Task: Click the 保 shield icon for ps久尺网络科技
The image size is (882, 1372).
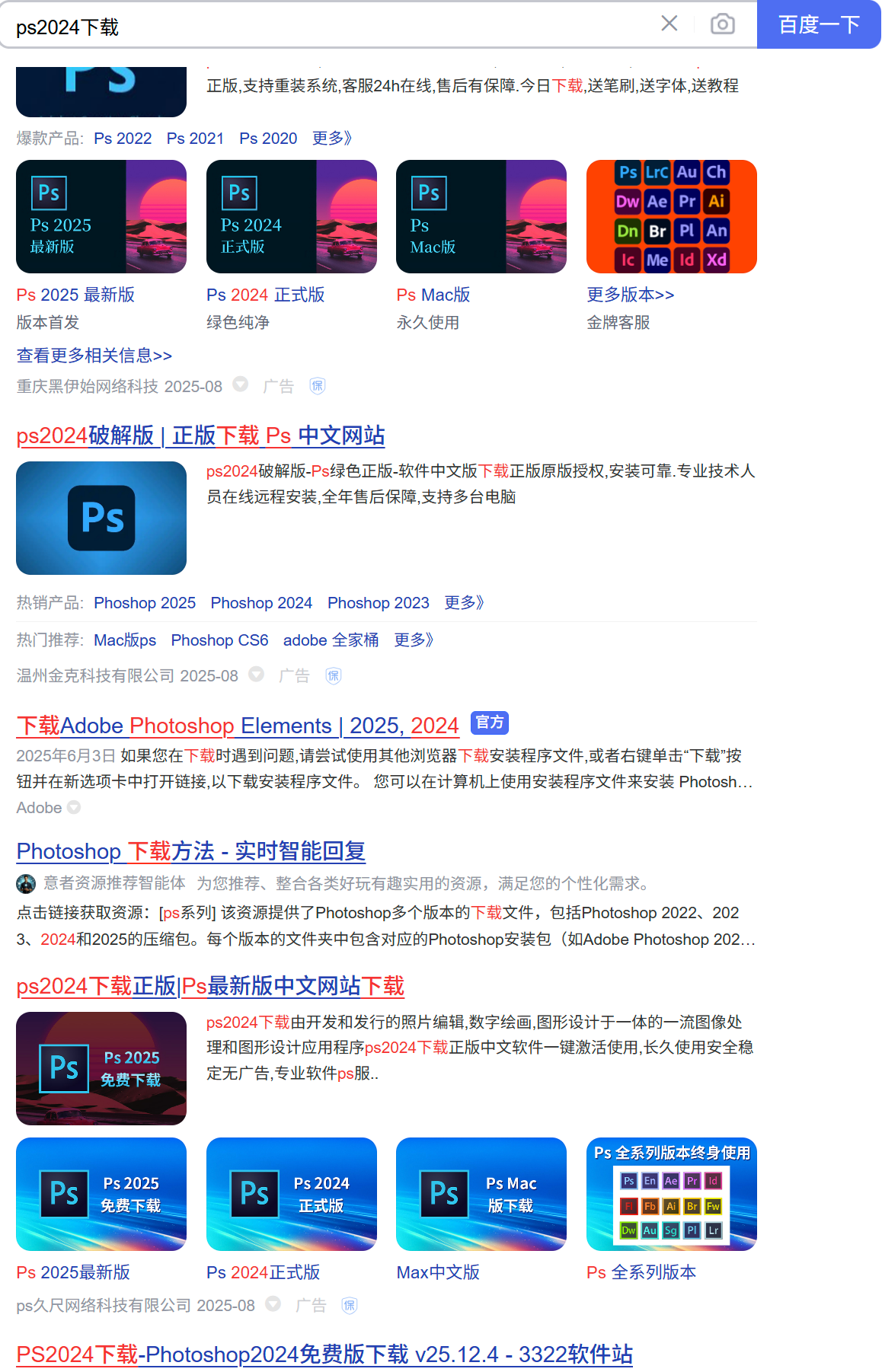Action: click(x=350, y=1306)
